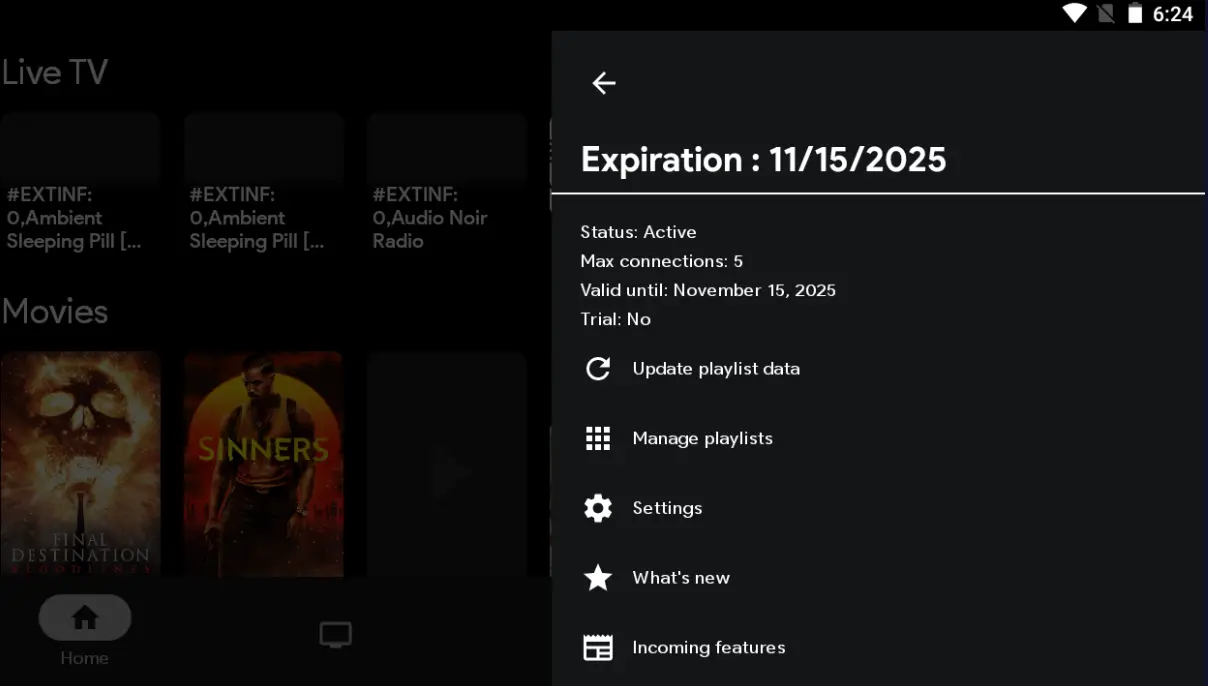Tap the Home label in navigation
The image size is (1208, 686).
[x=84, y=658]
